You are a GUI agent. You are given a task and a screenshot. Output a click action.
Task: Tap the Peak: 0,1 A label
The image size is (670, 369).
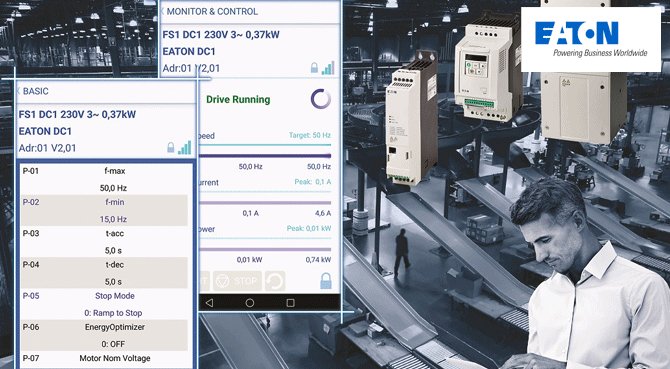313,182
